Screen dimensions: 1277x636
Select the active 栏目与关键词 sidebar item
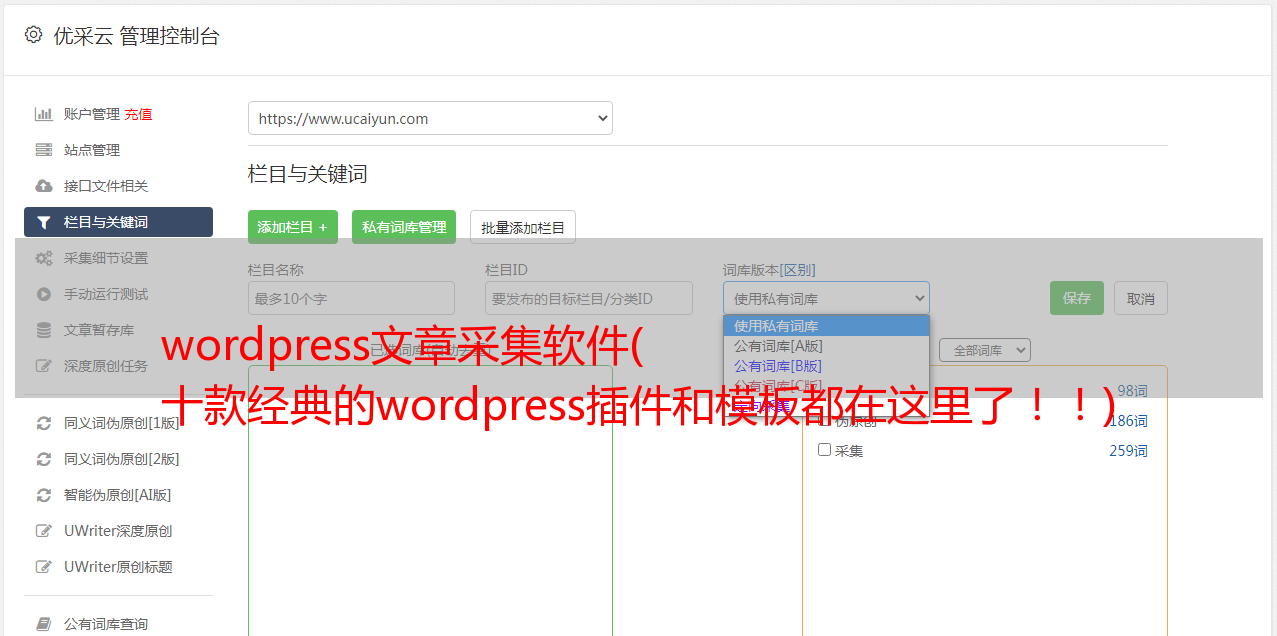tap(118, 222)
